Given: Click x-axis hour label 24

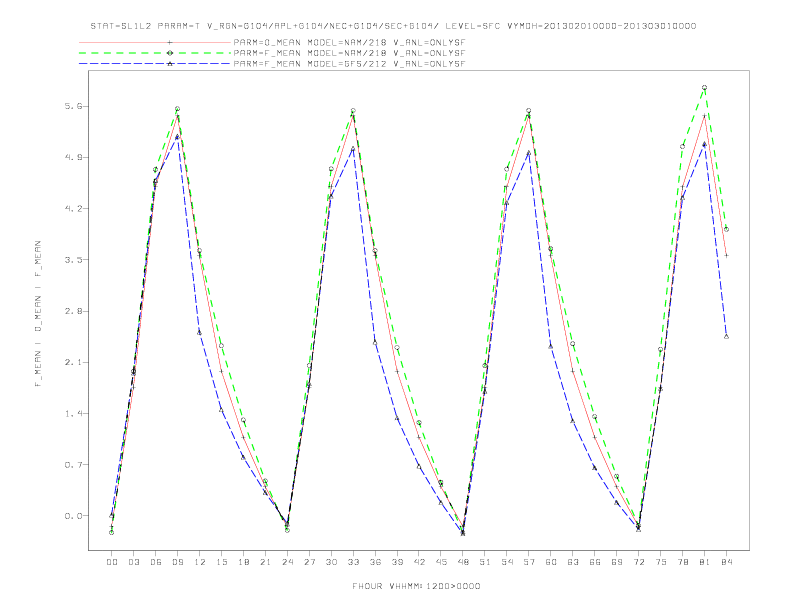Looking at the screenshot, I should click(287, 562).
